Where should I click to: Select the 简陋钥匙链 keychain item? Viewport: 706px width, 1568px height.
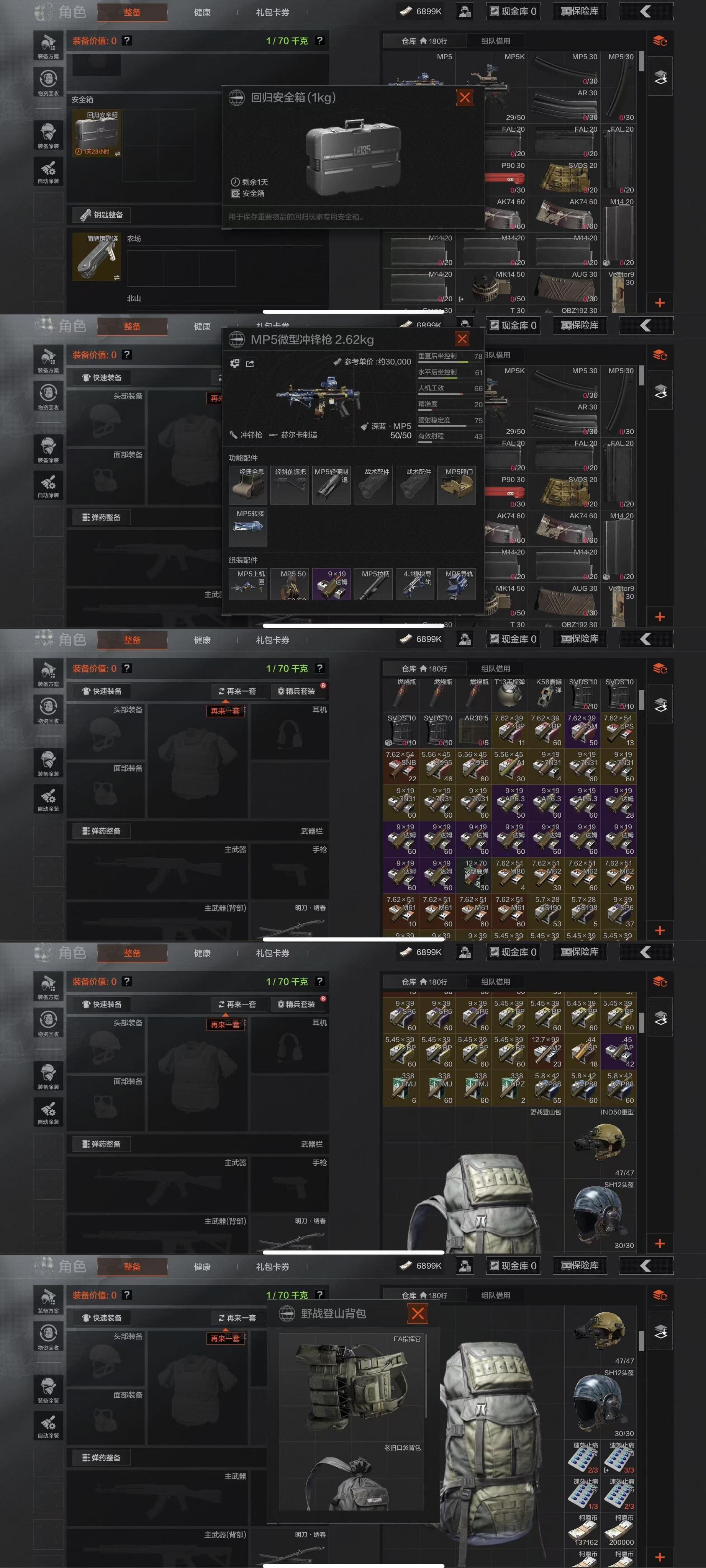(x=97, y=257)
